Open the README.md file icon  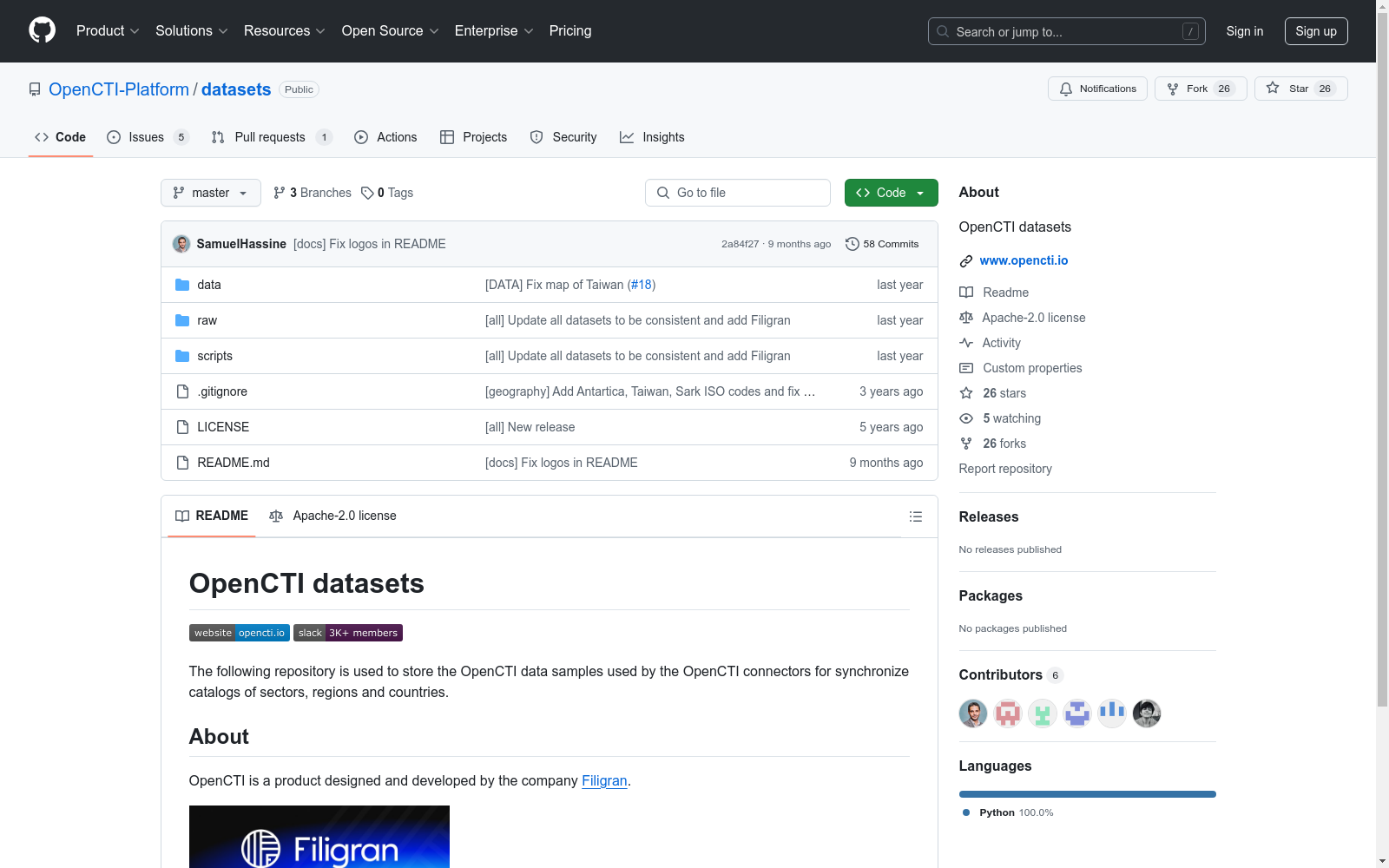coord(182,463)
